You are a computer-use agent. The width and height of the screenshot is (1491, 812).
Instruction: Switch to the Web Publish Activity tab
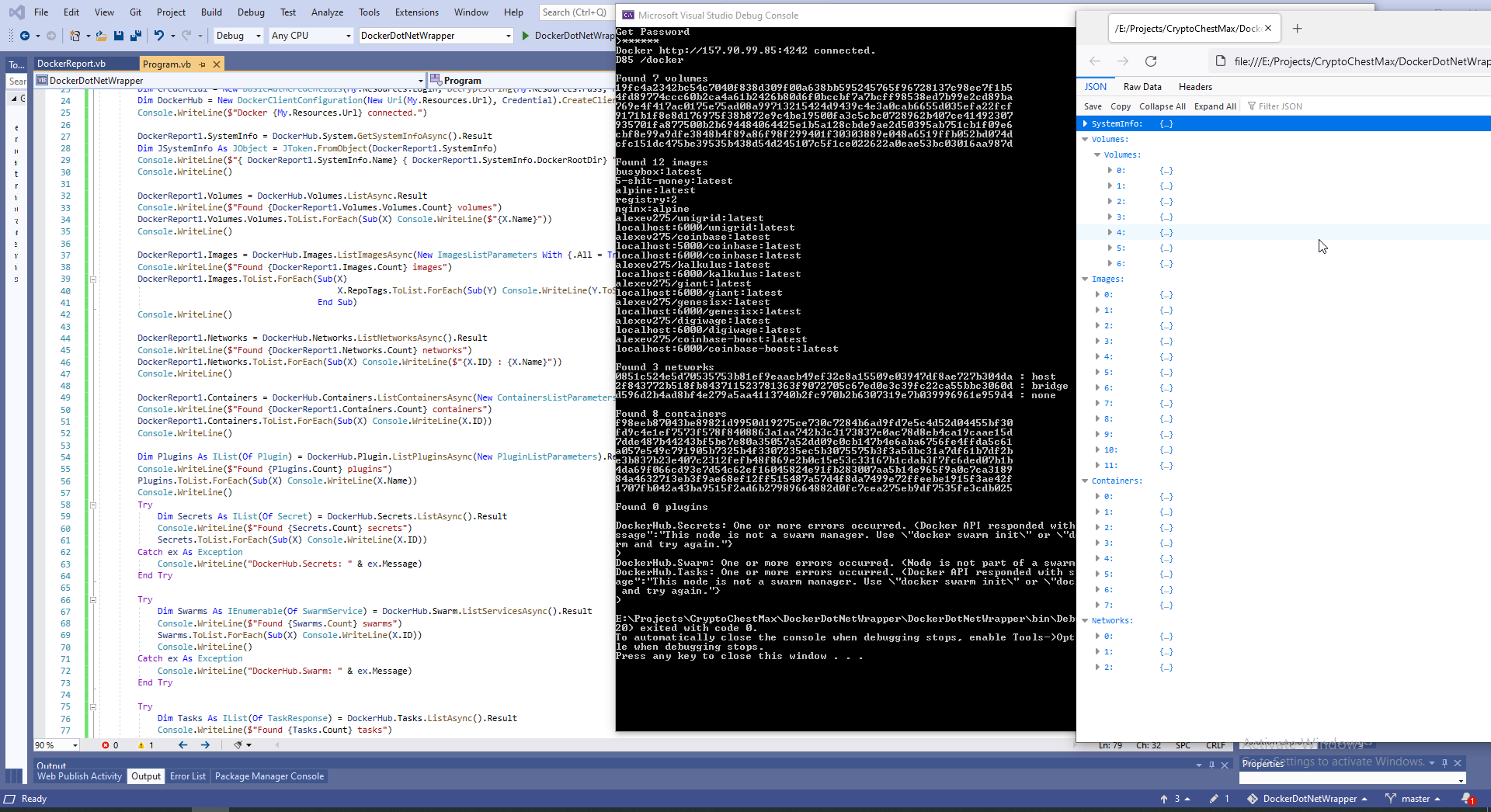79,776
